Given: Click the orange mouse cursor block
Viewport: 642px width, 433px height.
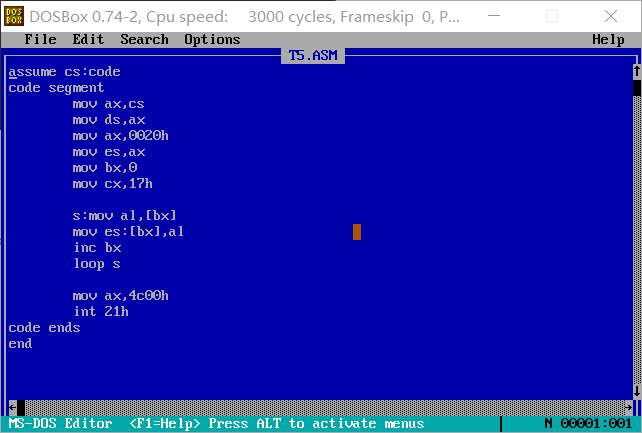Looking at the screenshot, I should [x=357, y=232].
